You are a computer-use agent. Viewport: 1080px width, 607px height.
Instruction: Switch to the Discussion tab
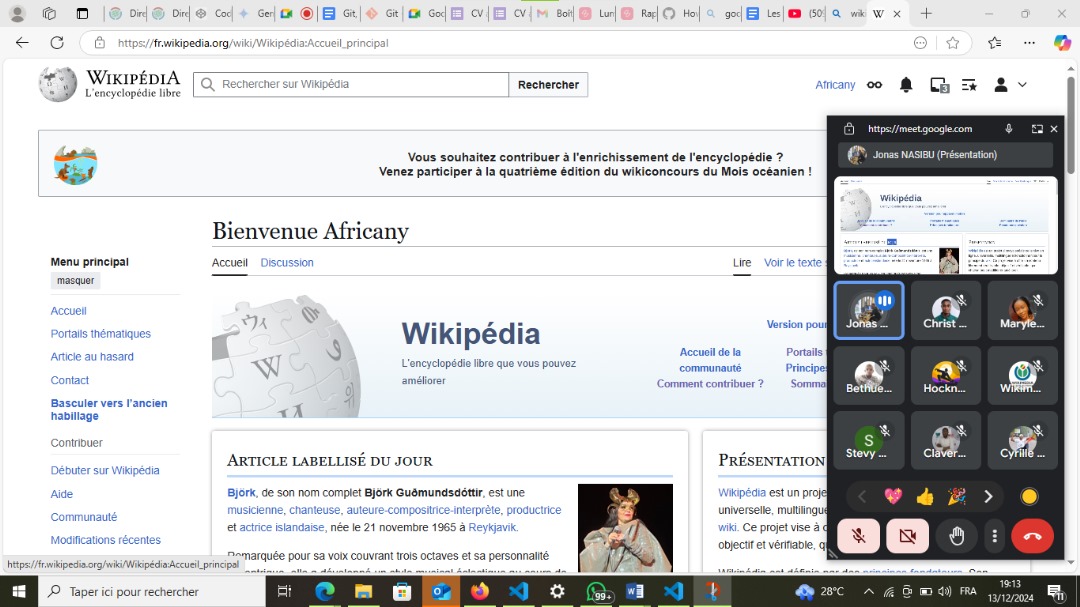click(x=287, y=263)
